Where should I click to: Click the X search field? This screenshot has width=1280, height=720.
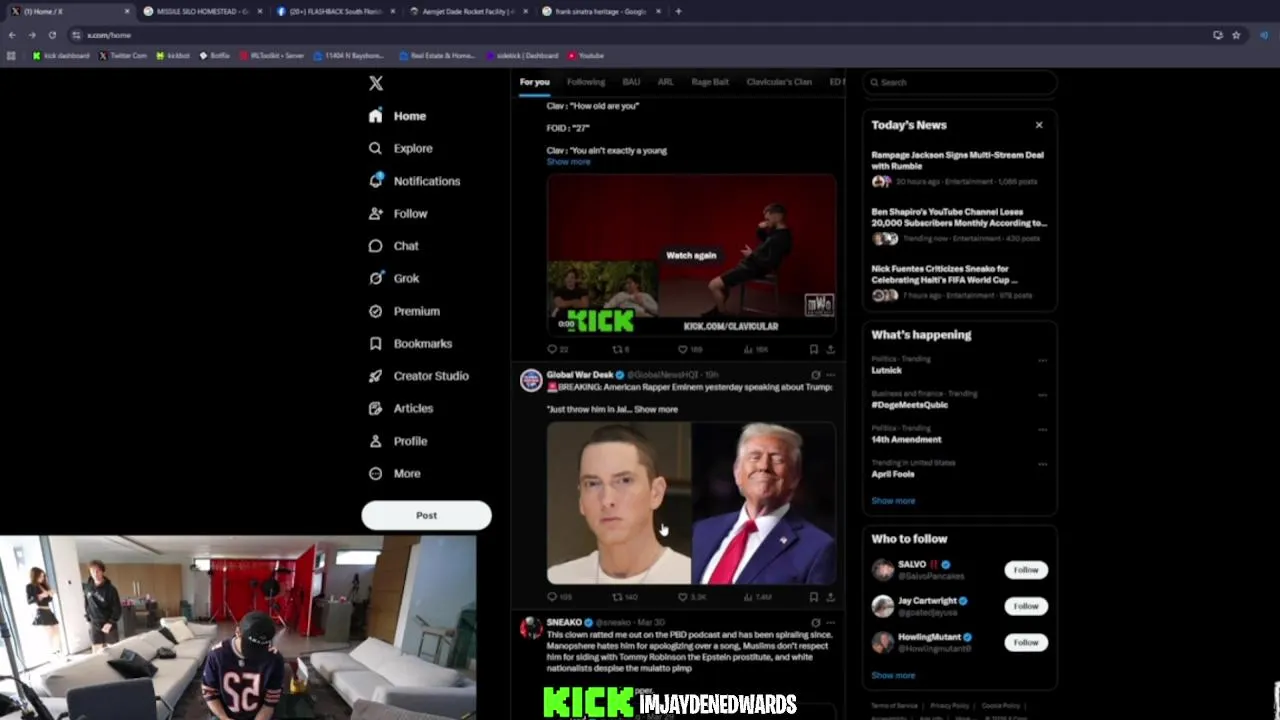pyautogui.click(x=959, y=82)
